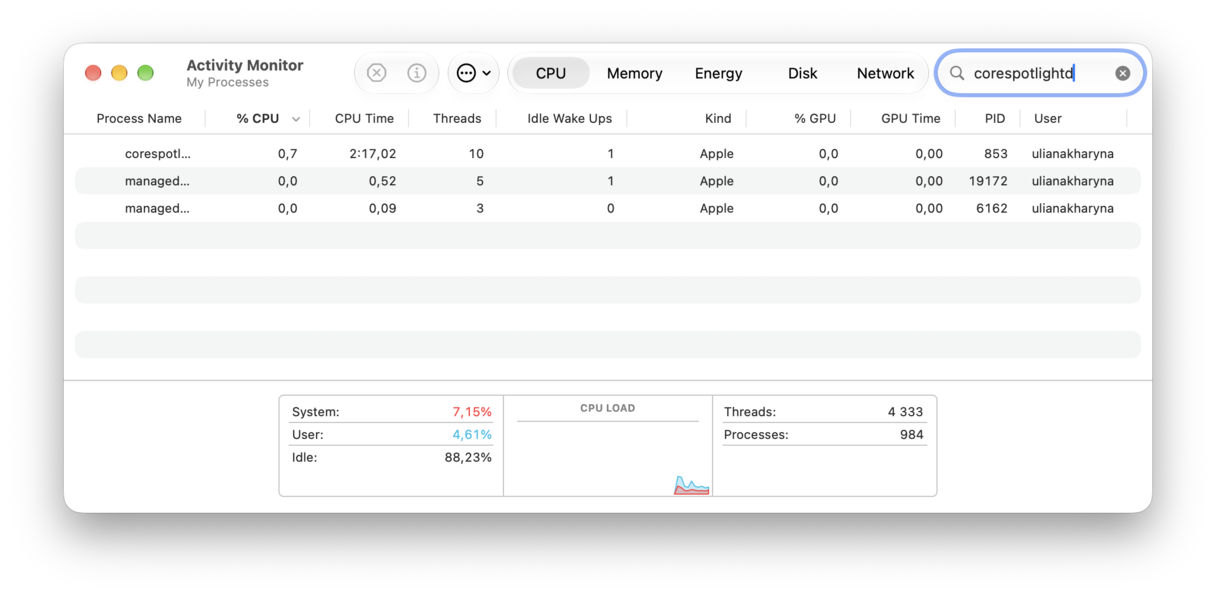Click the Processes count 984
Image resolution: width=1216 pixels, height=597 pixels.
tap(912, 435)
